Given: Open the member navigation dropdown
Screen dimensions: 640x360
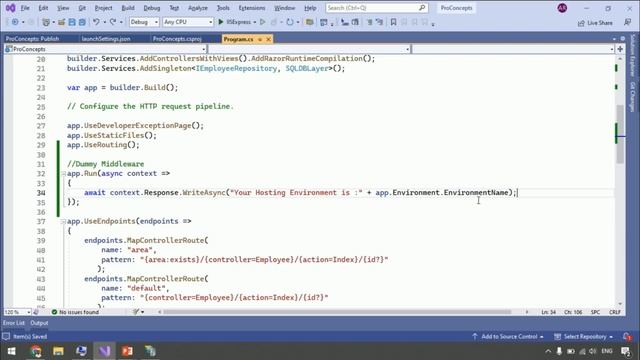Looking at the screenshot, I should click(513, 49).
